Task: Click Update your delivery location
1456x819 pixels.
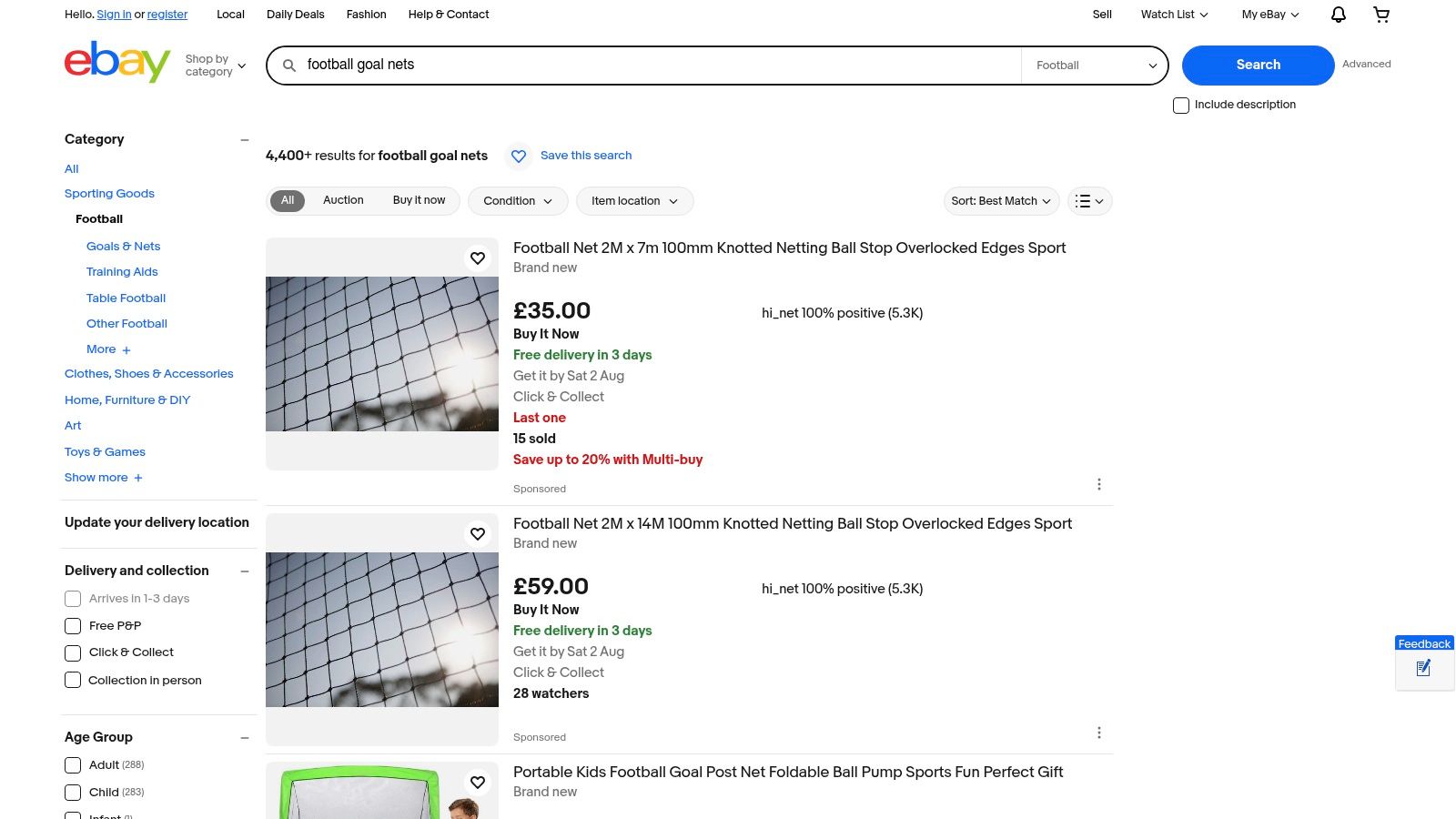Action: pos(157,522)
